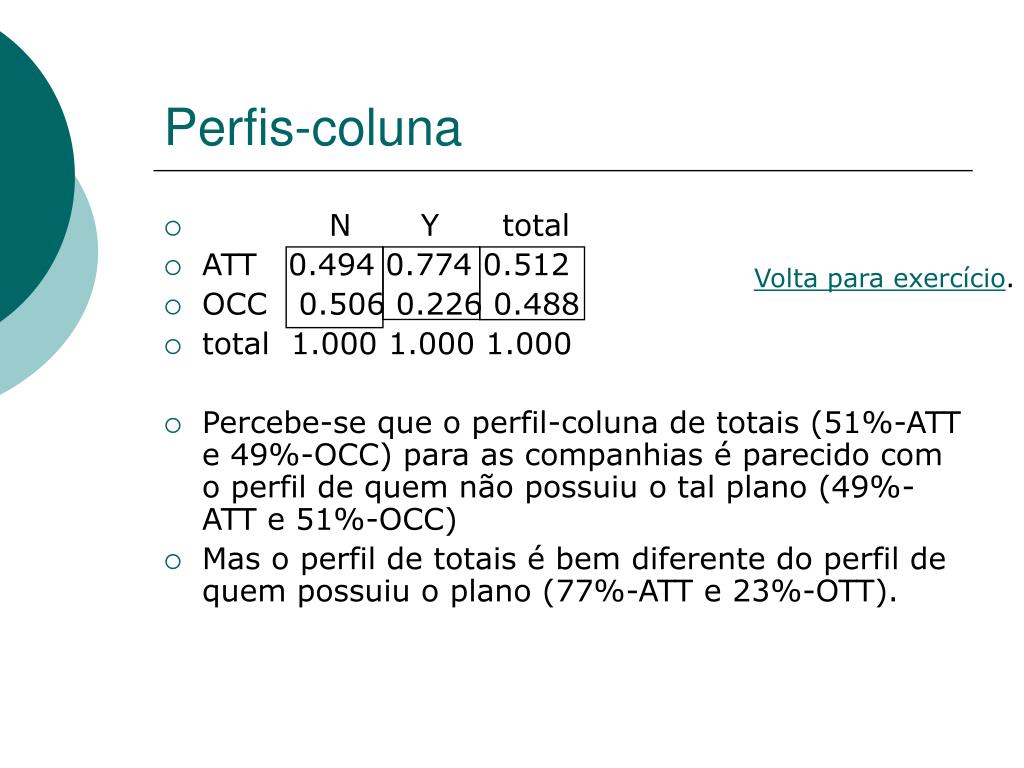Select the 'N' column header
Screen dimensions: 1024x768
tap(340, 226)
